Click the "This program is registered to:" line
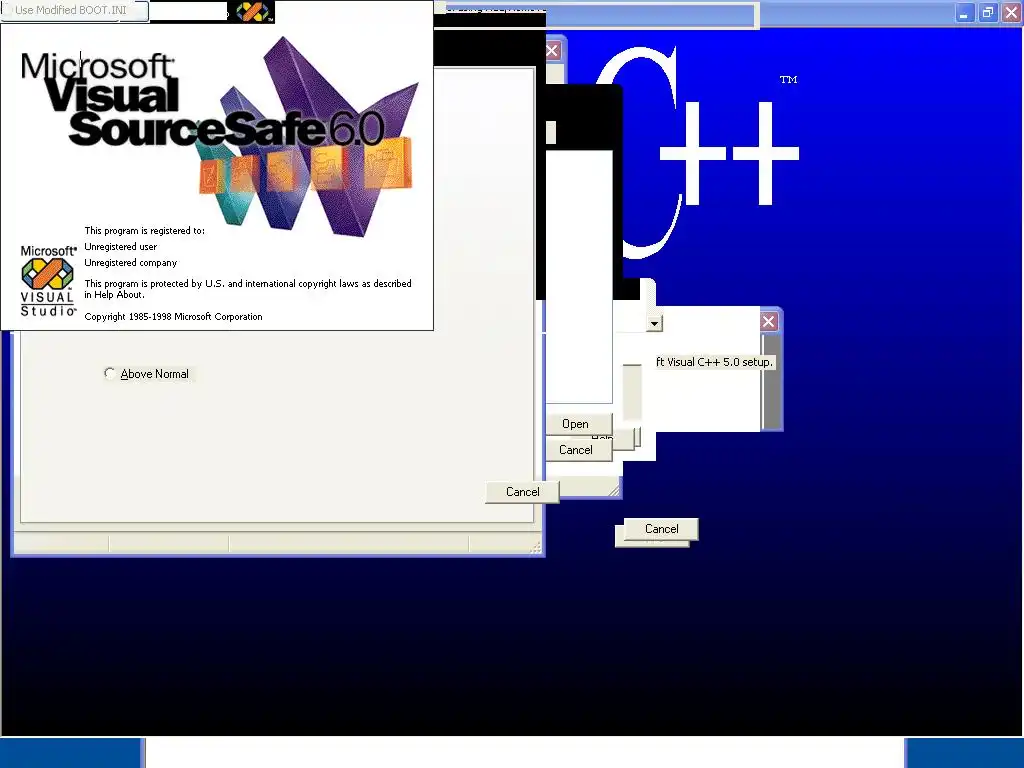 [x=144, y=231]
